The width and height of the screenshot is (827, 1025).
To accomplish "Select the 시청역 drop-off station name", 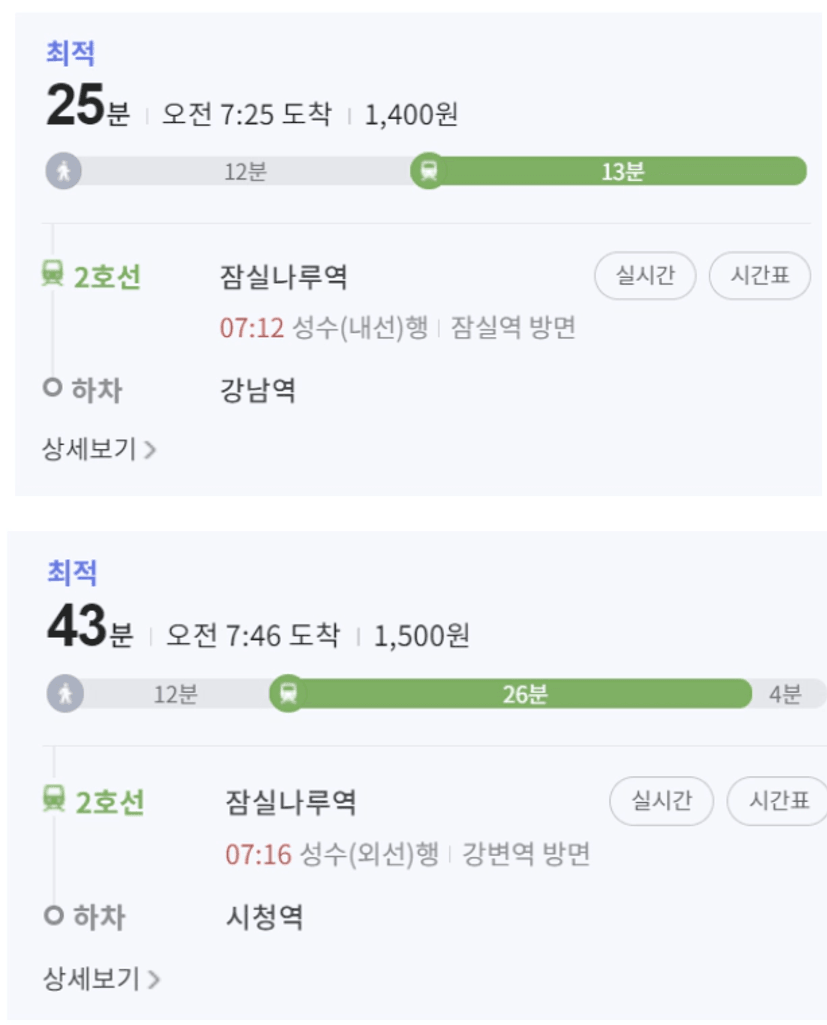I will point(264,916).
